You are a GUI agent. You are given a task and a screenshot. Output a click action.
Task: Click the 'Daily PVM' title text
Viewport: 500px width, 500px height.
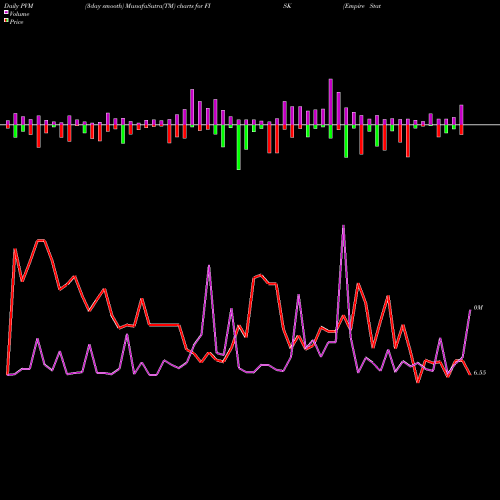(20, 6)
